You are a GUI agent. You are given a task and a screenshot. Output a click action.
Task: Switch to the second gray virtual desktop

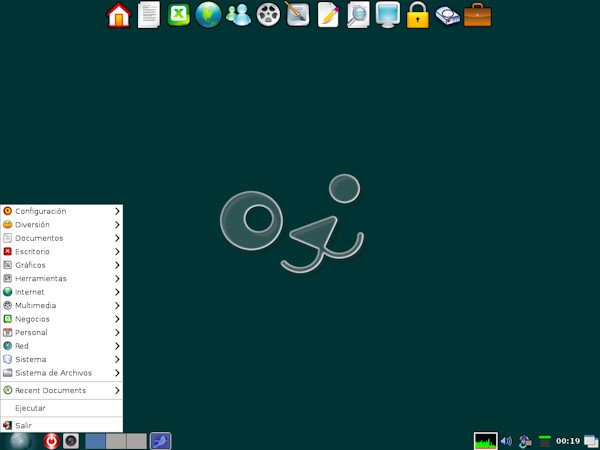coord(116,441)
